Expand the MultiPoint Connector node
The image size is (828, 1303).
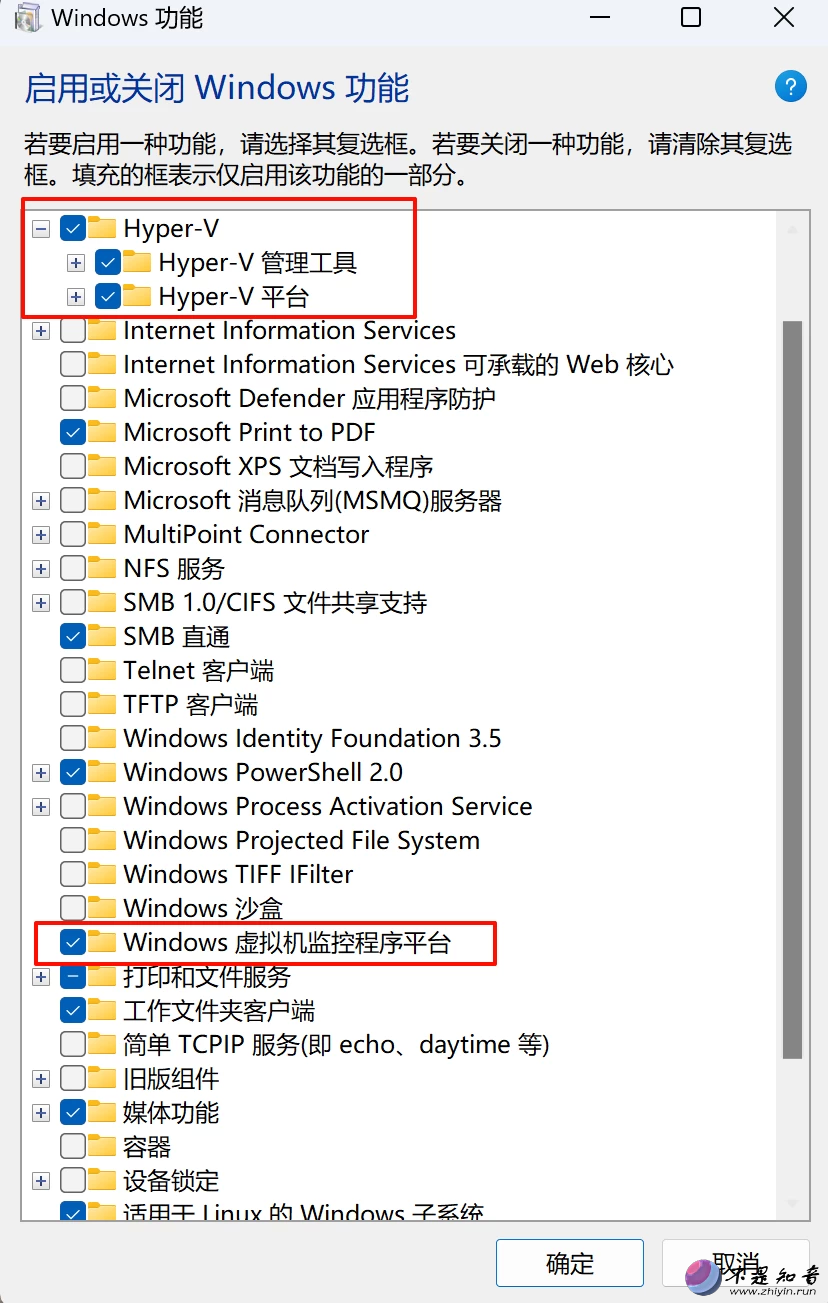click(x=41, y=535)
